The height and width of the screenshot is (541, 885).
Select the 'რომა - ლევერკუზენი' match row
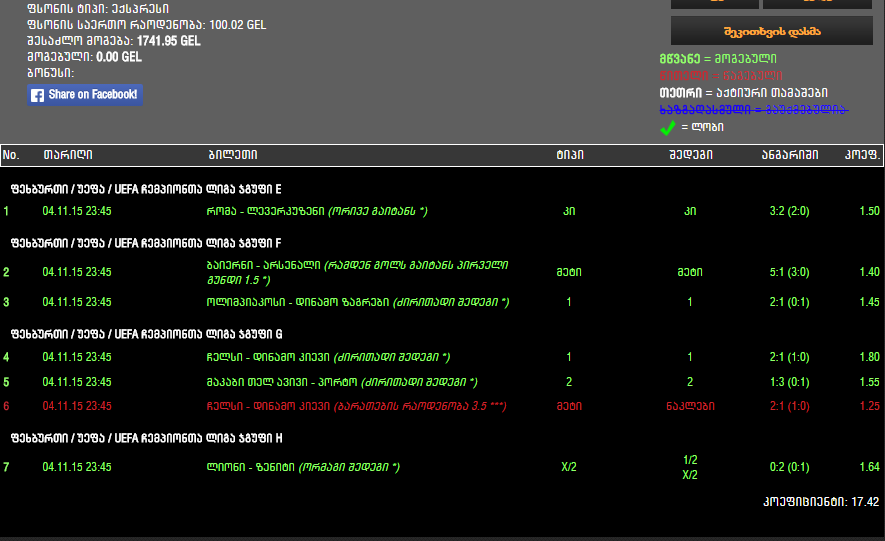click(x=442, y=211)
